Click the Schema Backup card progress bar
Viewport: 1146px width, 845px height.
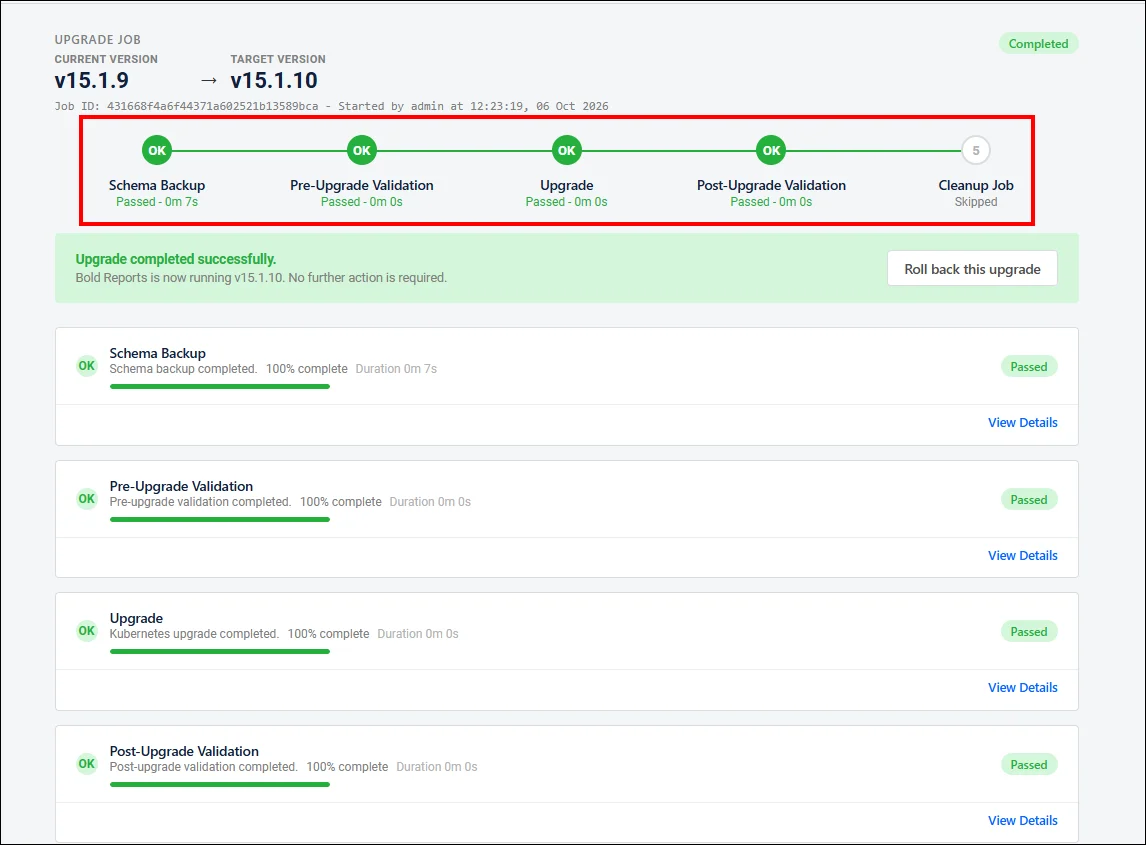click(x=220, y=387)
